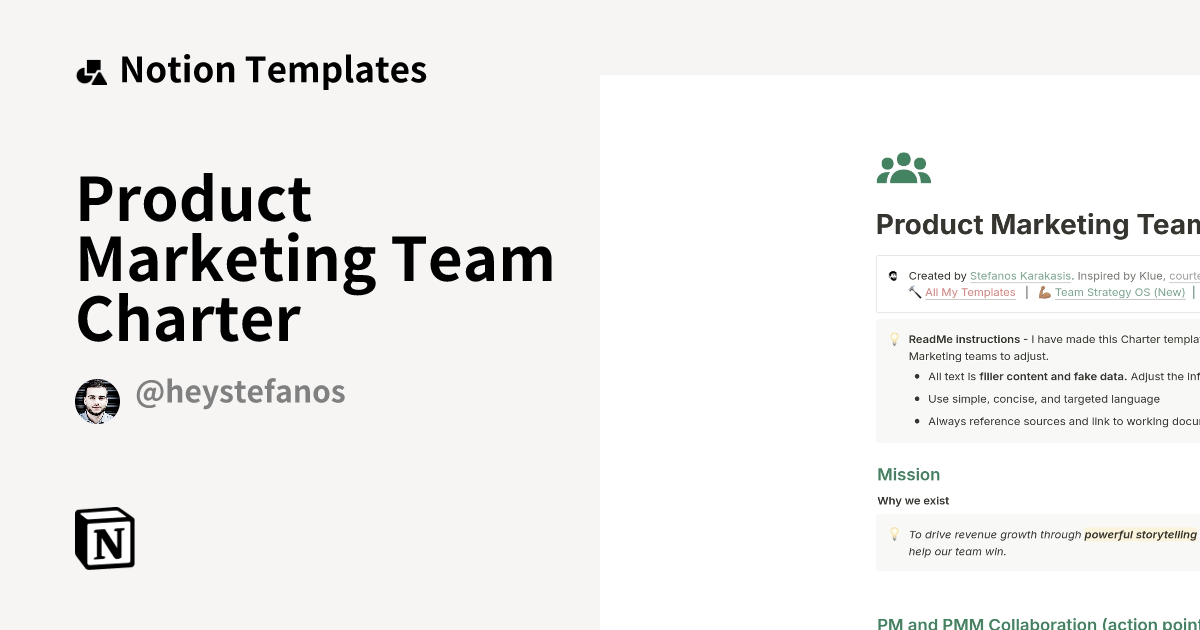Click the Notion Templates header text
The image size is (1200, 630).
coord(273,70)
